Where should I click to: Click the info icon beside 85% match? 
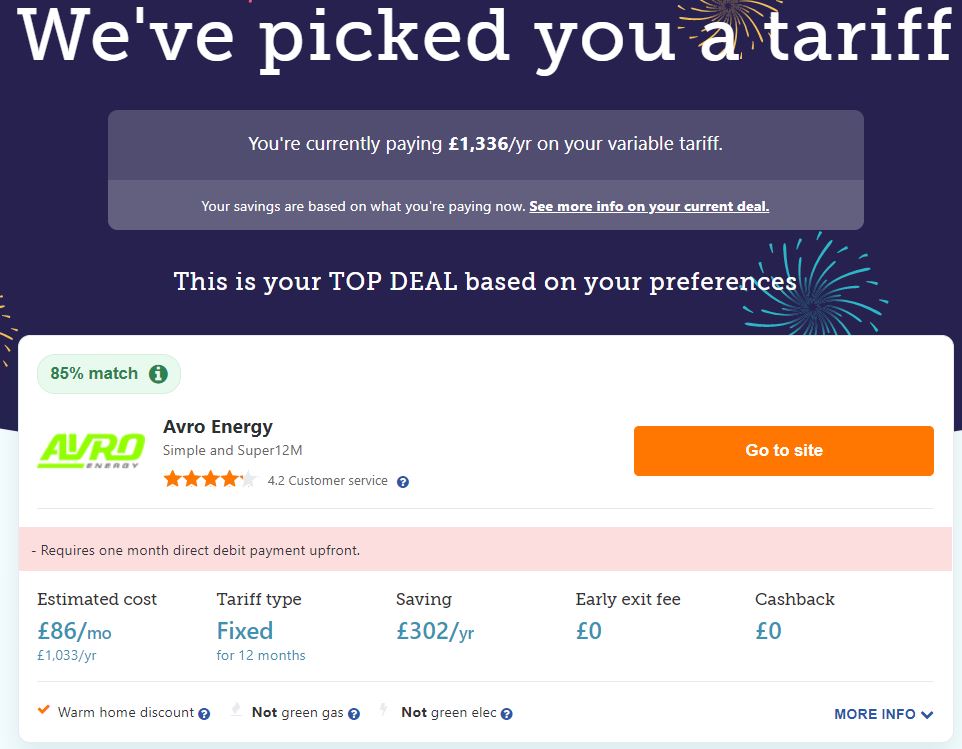click(158, 374)
